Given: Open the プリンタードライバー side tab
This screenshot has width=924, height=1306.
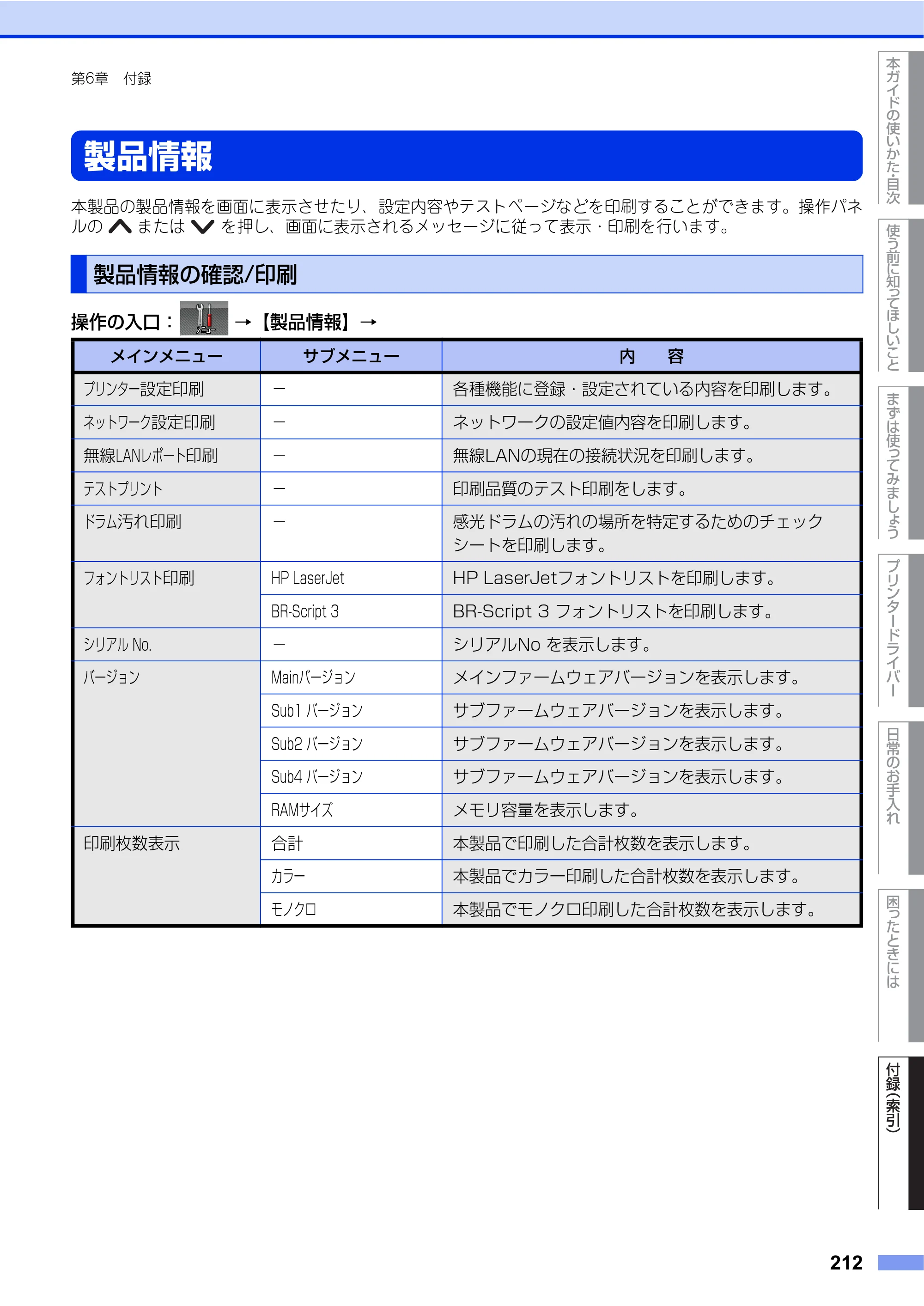Looking at the screenshot, I should tap(900, 630).
